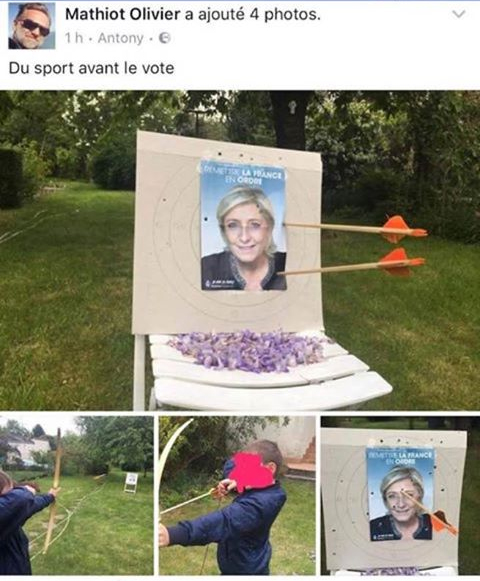Click the lower orange-fletched arrow in main photo
This screenshot has width=480, height=581.
click(351, 265)
